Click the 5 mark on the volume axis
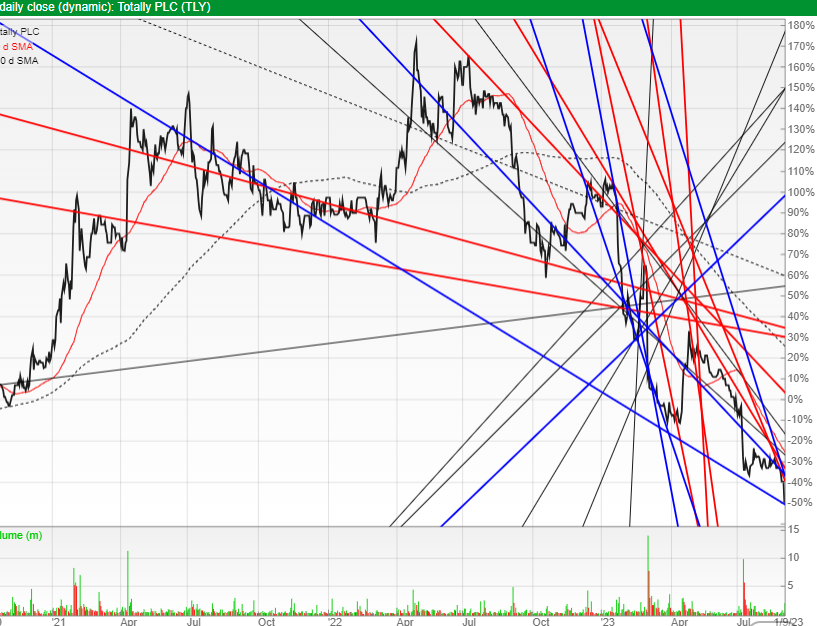The height and width of the screenshot is (626, 817). click(790, 586)
